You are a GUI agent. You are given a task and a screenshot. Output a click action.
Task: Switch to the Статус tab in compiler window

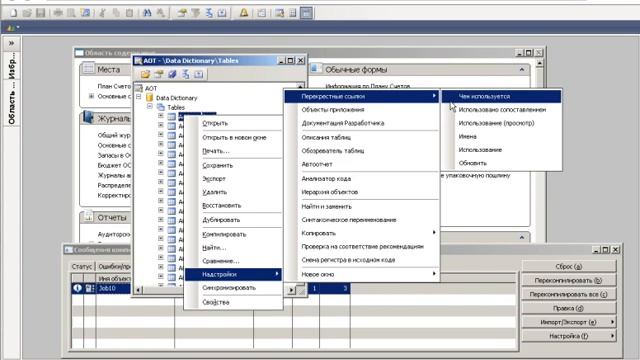(82, 267)
